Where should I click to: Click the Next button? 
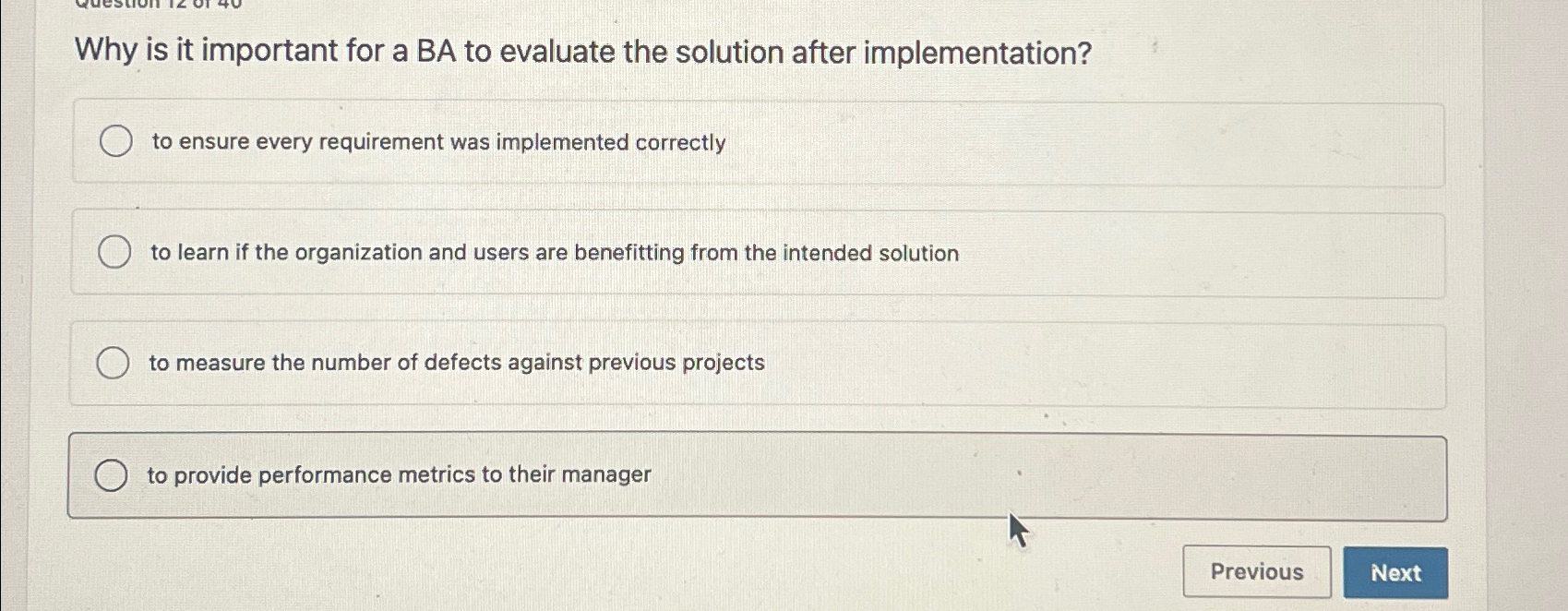coord(1397,572)
